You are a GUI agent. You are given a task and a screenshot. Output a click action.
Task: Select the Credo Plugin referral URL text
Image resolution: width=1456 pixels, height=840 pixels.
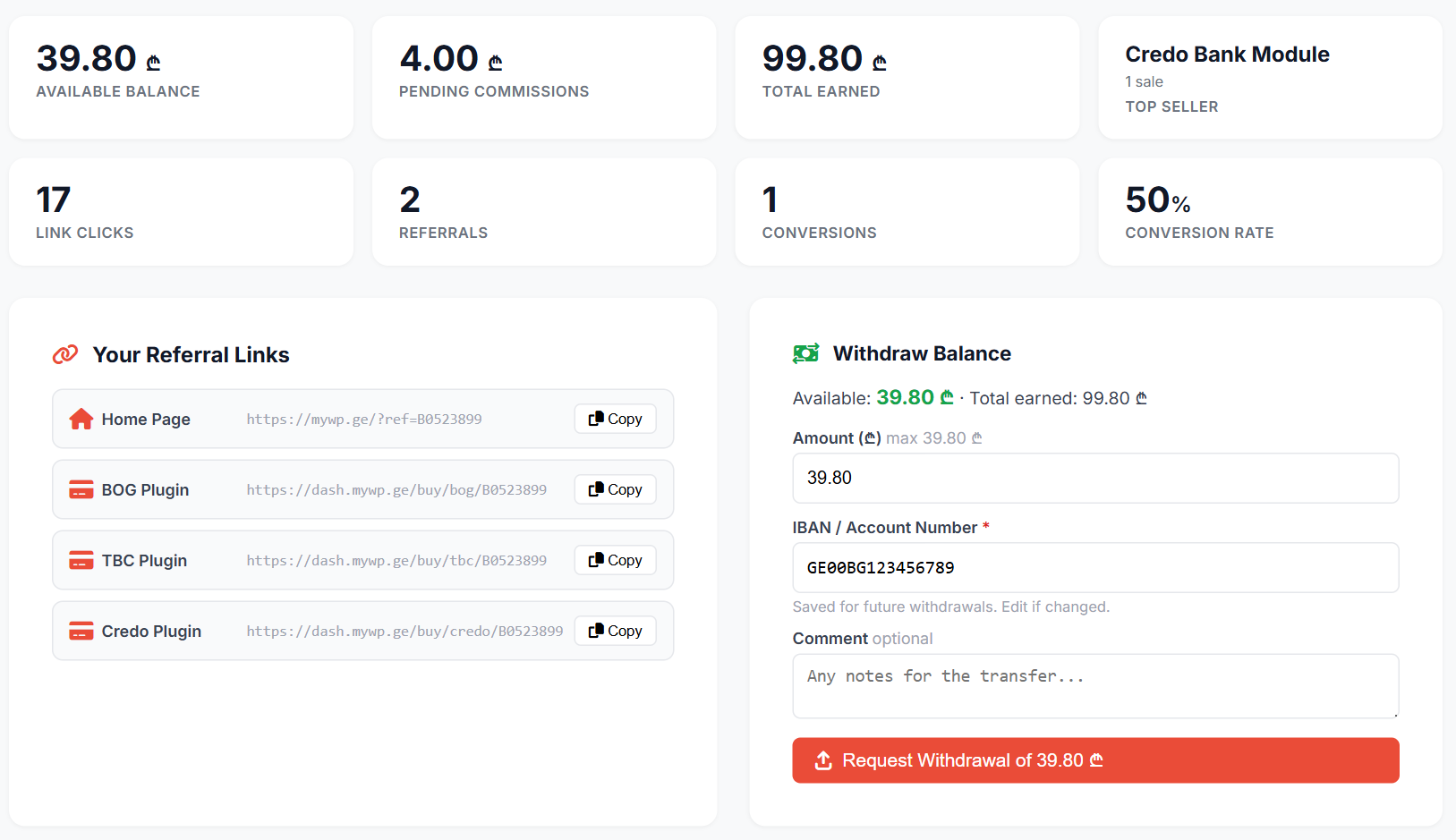(404, 631)
